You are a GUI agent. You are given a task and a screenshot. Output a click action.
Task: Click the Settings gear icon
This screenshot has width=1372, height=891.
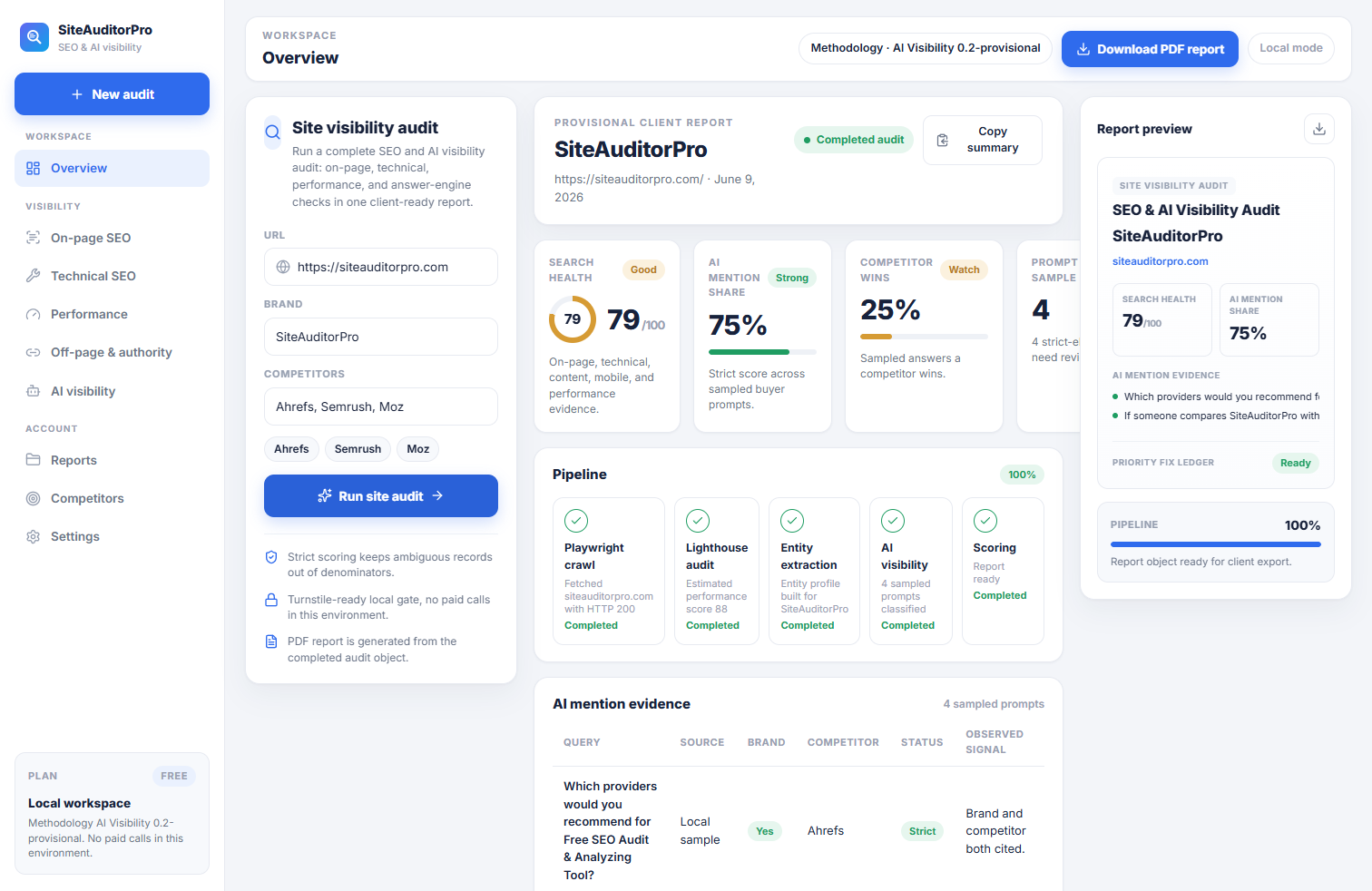[34, 536]
